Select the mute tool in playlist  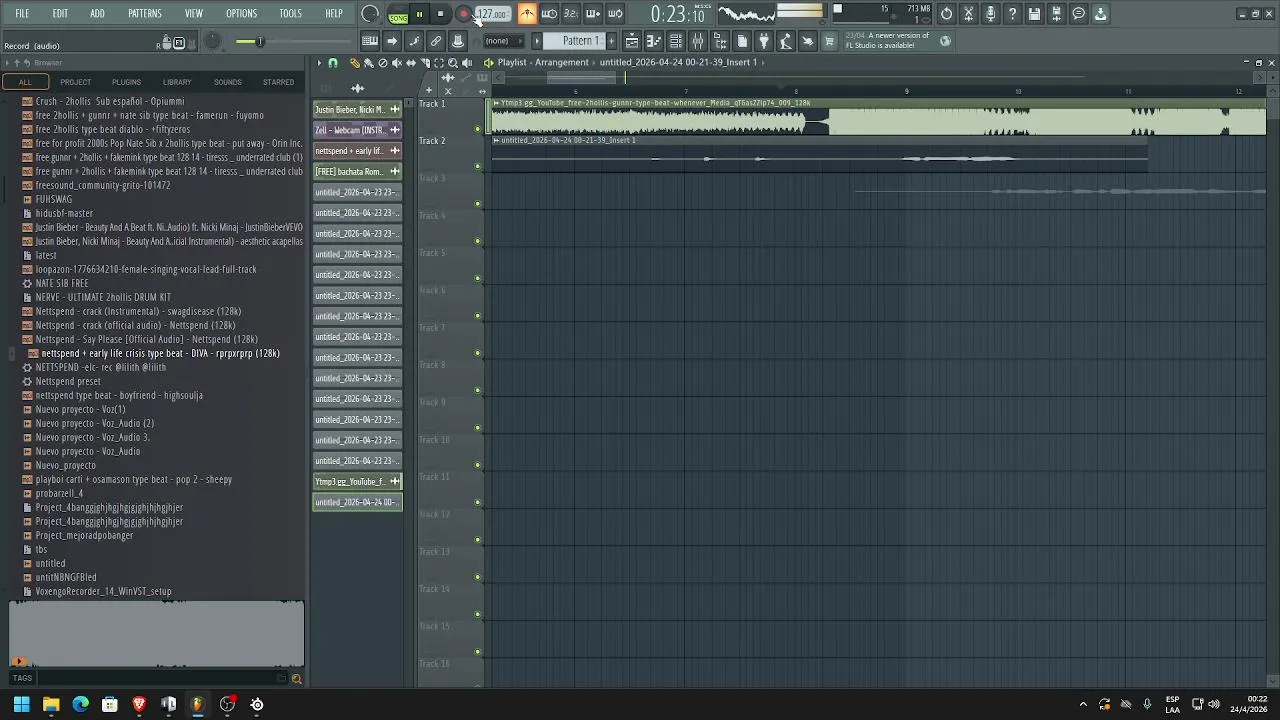(396, 63)
